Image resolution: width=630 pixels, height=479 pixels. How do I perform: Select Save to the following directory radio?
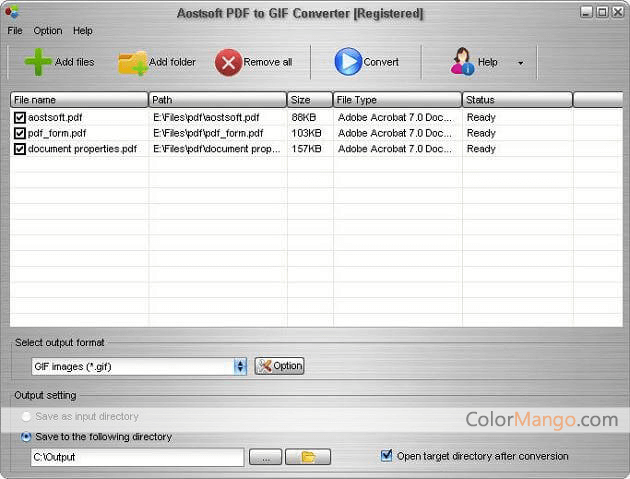pos(26,437)
